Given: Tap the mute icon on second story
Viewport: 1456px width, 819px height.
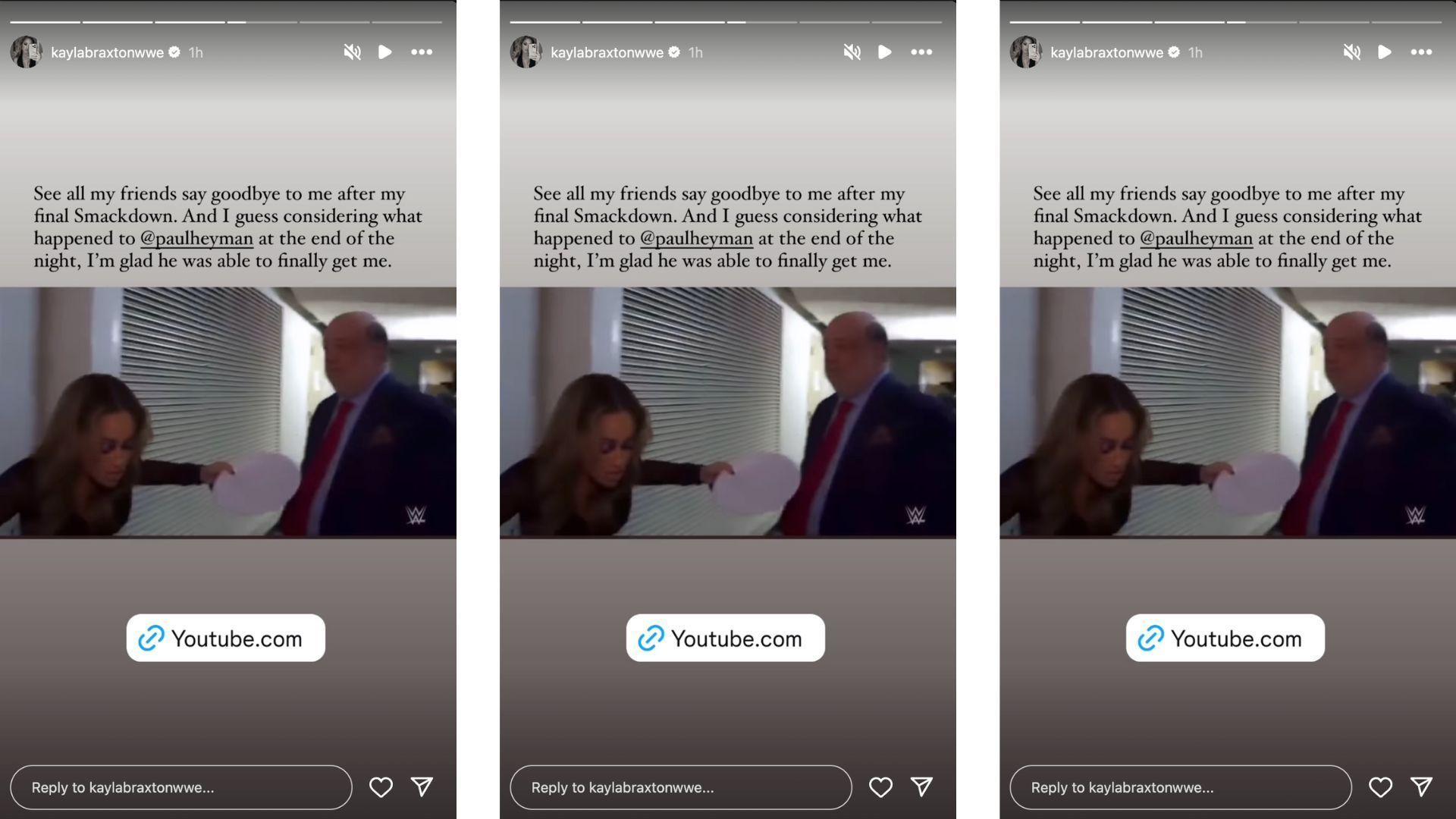Looking at the screenshot, I should tap(851, 51).
